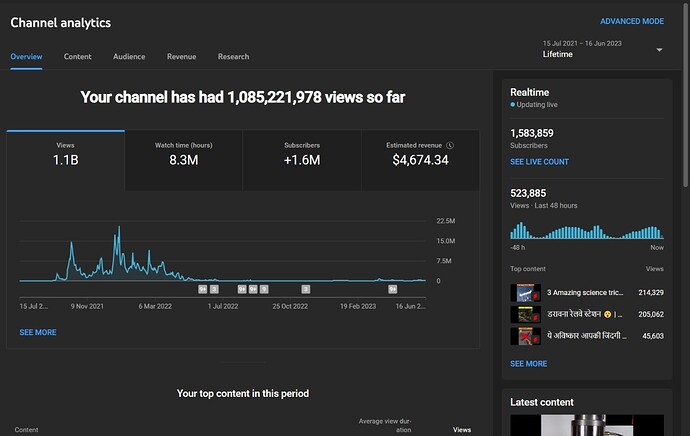Click SEE MORE under realtime Top content
The width and height of the screenshot is (690, 436).
(528, 364)
